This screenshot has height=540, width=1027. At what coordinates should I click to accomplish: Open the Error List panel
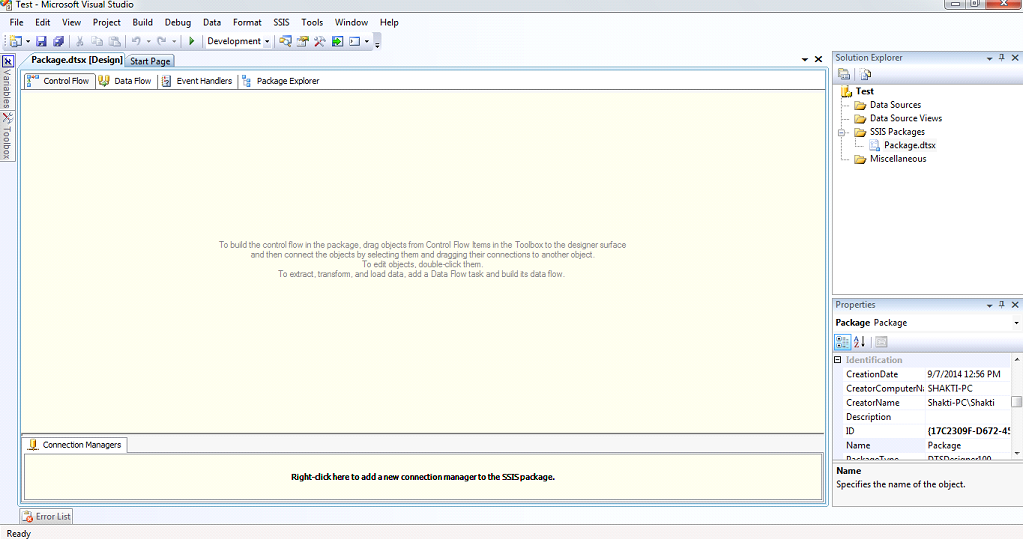tap(46, 516)
